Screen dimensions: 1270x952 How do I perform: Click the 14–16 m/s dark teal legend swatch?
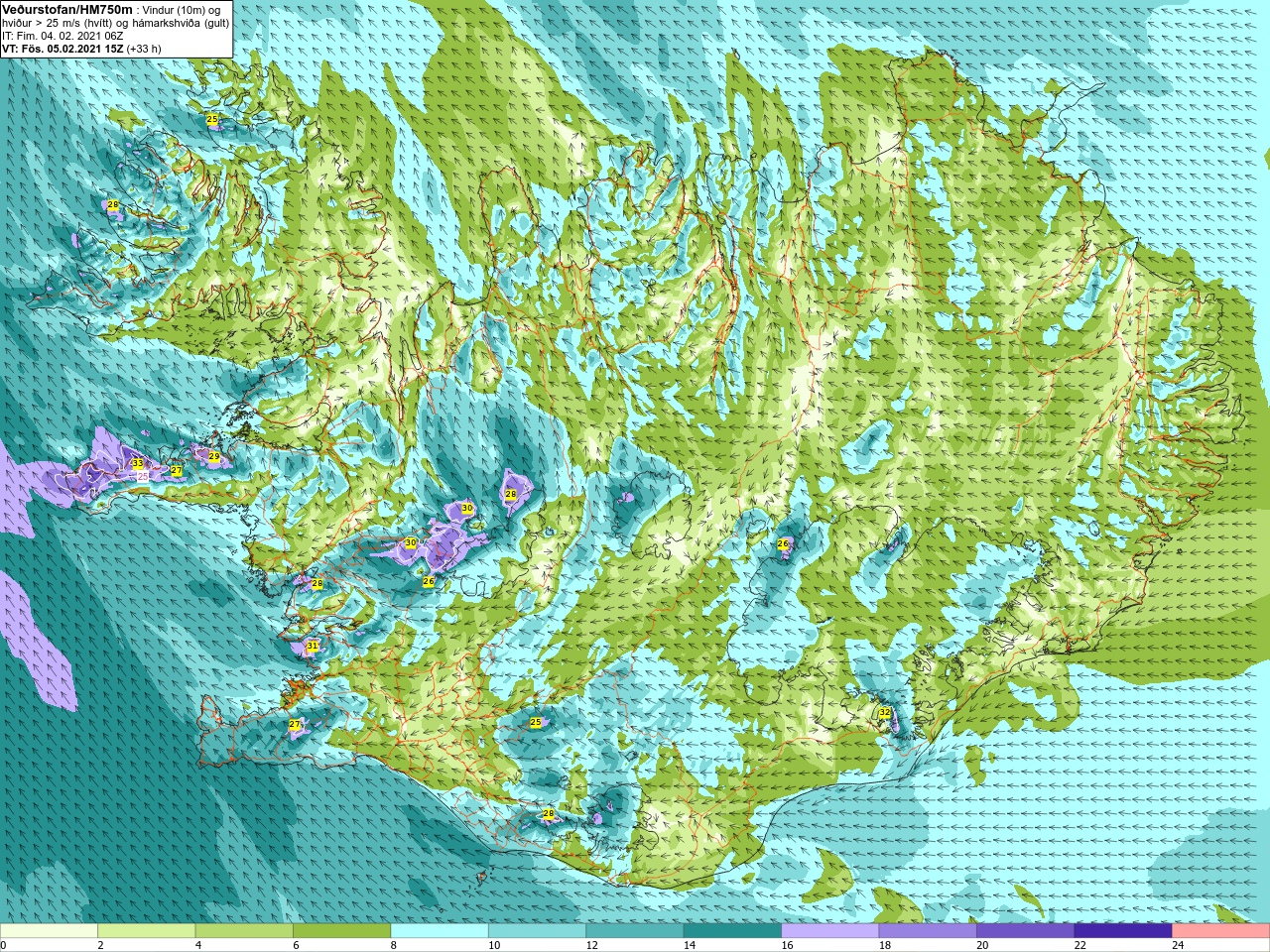tap(732, 931)
